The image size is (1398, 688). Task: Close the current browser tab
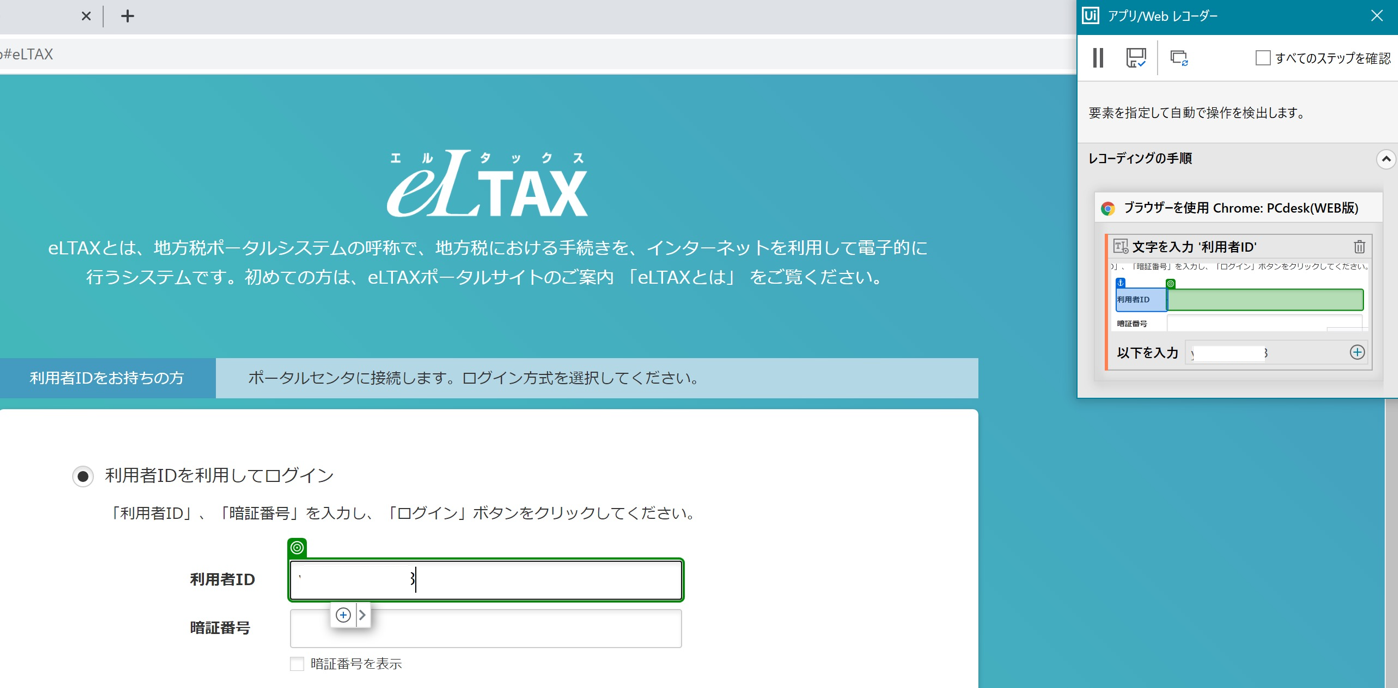[86, 16]
